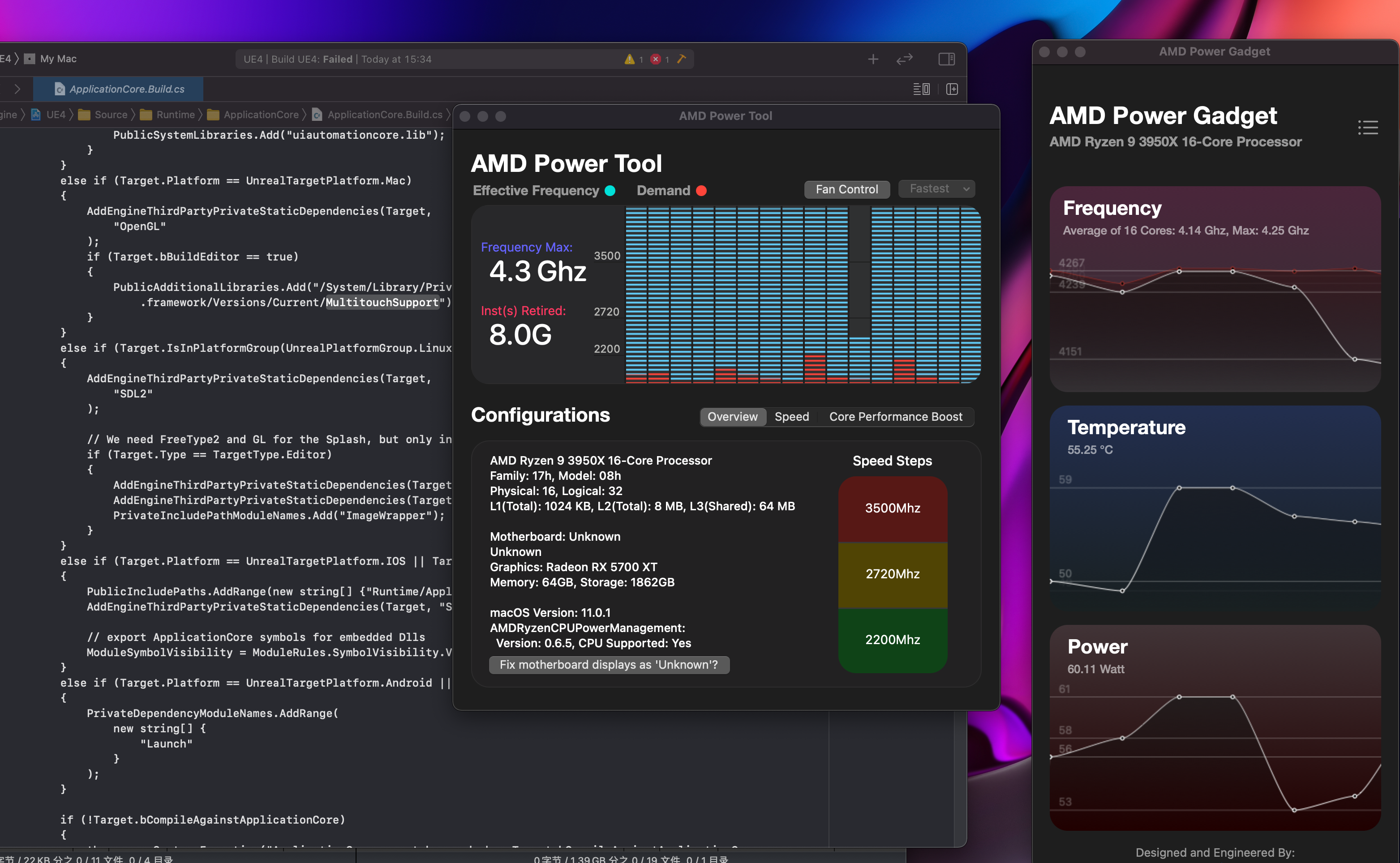Click '60.11 Watt' power reading
The width and height of the screenshot is (1400, 863).
click(1095, 669)
